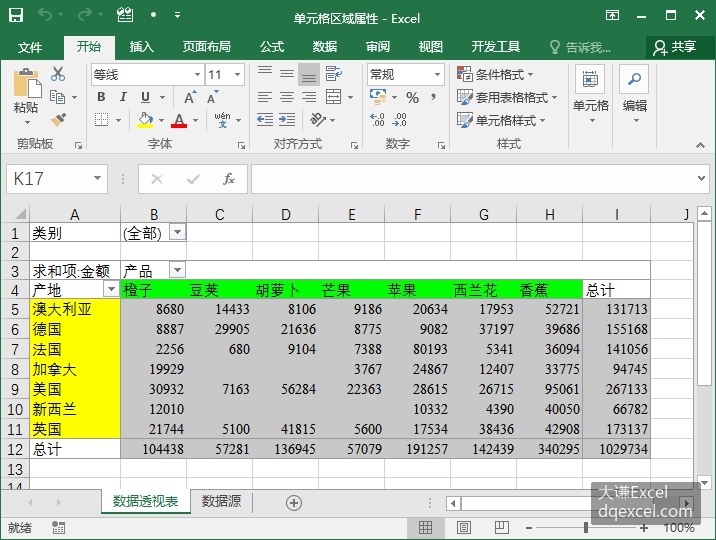This screenshot has height=540, width=716.
Task: Click the Merge and Center icon
Action: pos(333,97)
